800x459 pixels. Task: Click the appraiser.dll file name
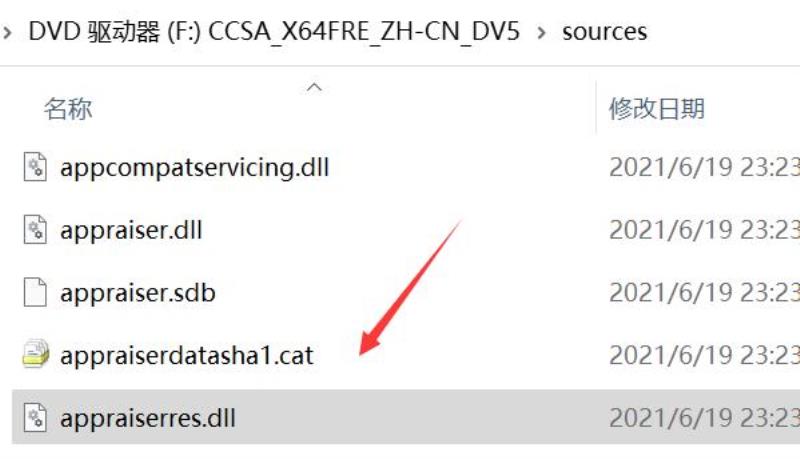point(131,231)
